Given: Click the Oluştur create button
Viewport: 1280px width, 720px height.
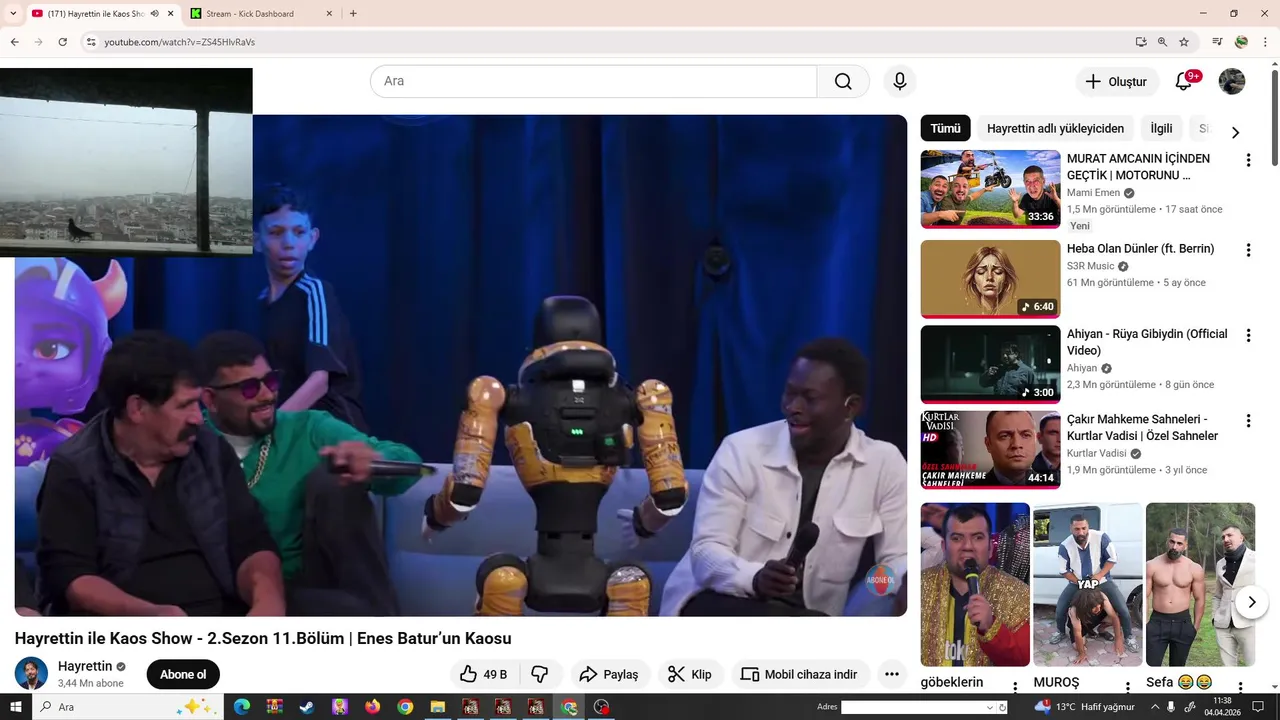Looking at the screenshot, I should pos(1117,81).
